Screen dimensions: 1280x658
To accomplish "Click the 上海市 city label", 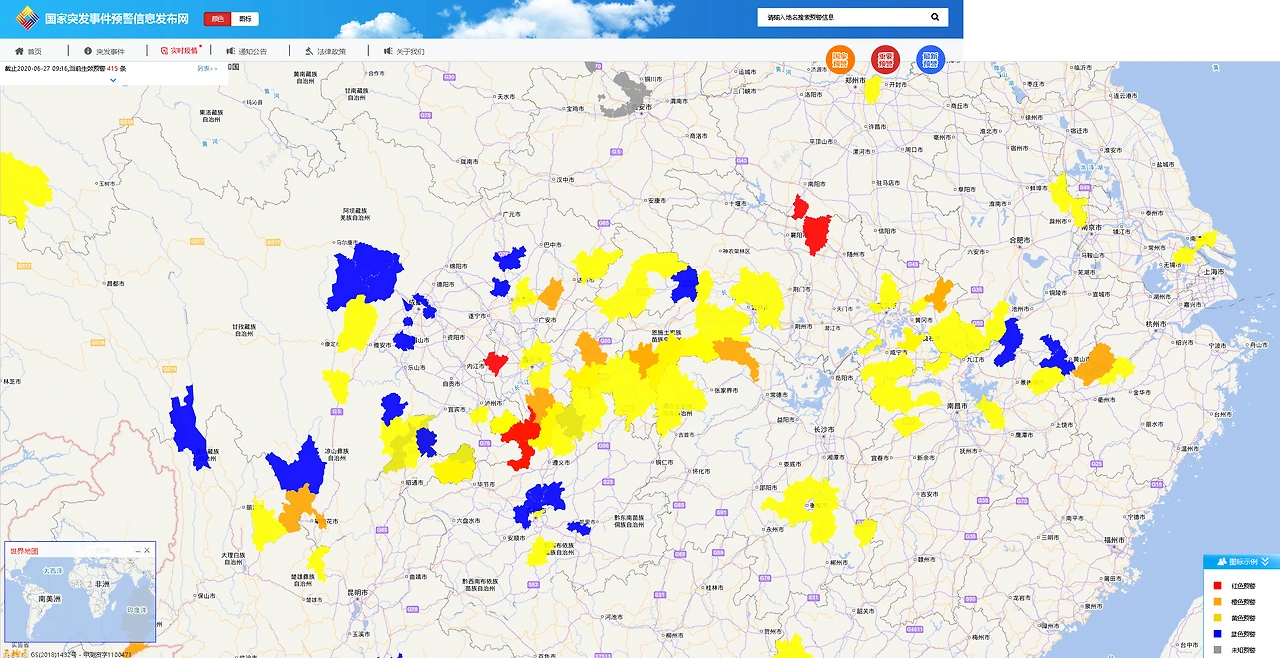I will (1215, 271).
